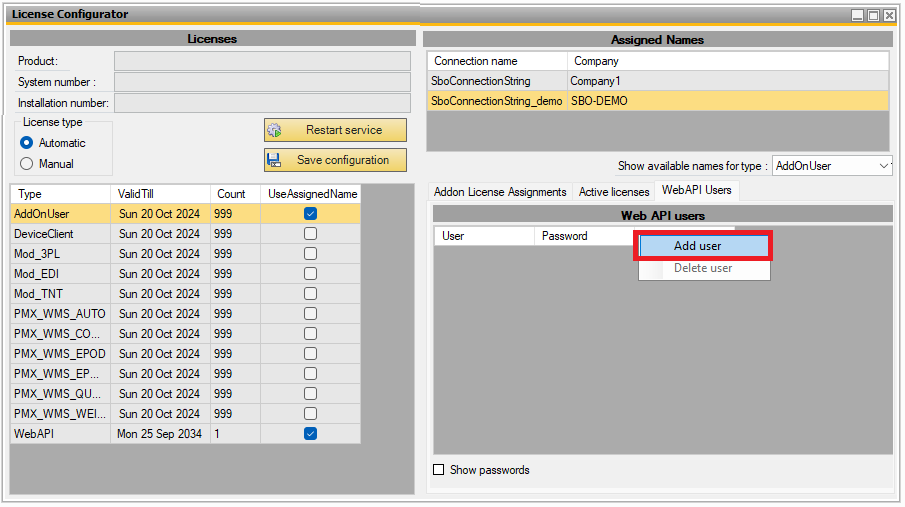
Task: Click the Save configuration floppy disk icon
Action: (275, 160)
